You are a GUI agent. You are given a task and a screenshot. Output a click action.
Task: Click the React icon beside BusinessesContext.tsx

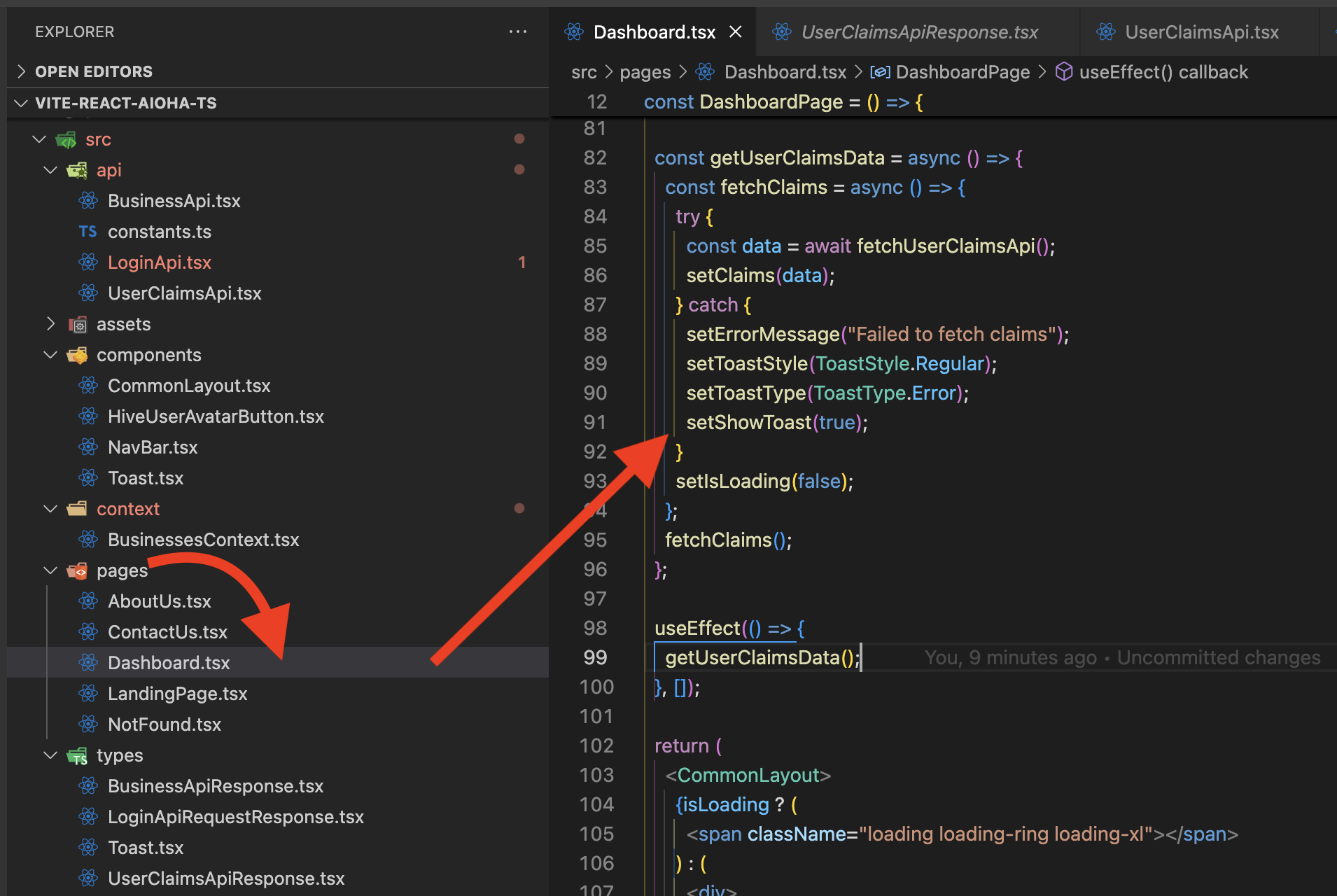coord(88,540)
